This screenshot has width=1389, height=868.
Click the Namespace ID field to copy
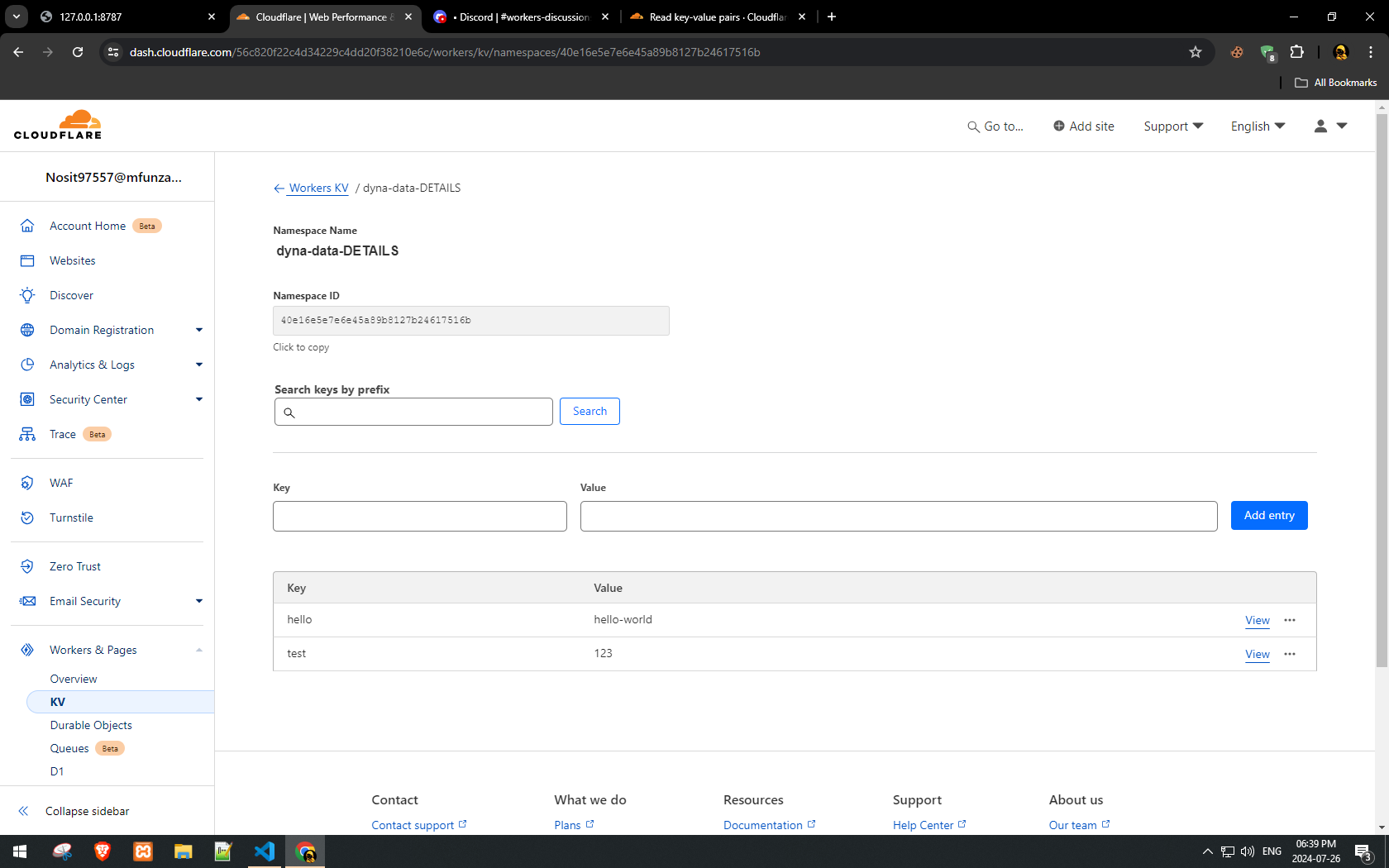[x=470, y=321]
